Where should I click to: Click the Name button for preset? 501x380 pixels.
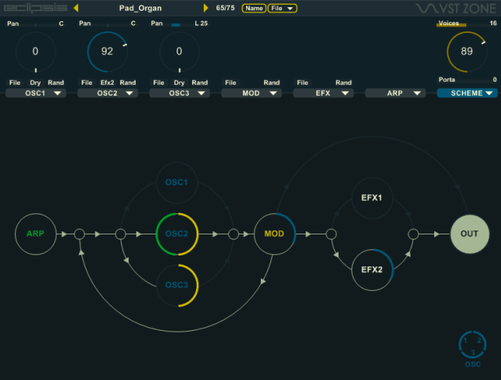point(254,8)
